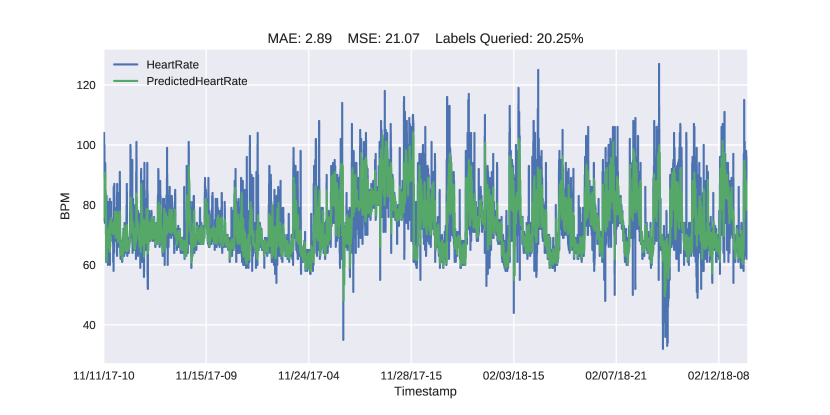Image resolution: width=830 pixels, height=415 pixels.
Task: Click the MSE: 21.07 title text
Action: (384, 39)
